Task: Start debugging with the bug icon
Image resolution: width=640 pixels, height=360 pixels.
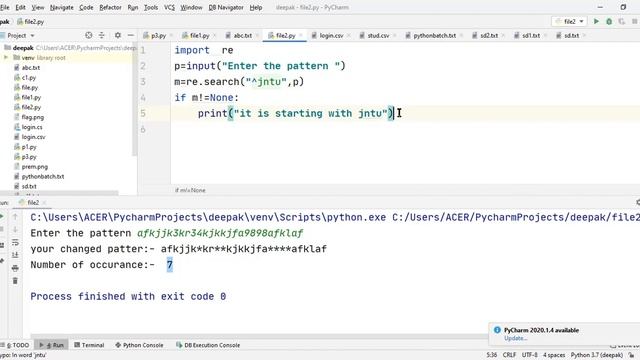Action: click(609, 21)
